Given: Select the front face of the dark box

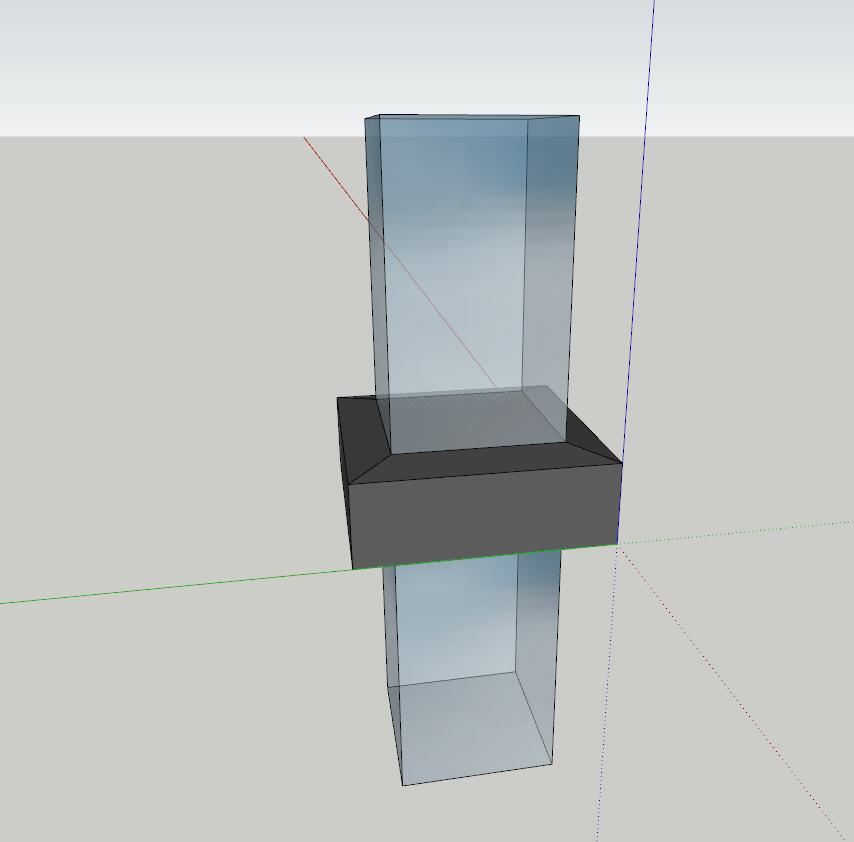Looking at the screenshot, I should (x=480, y=515).
